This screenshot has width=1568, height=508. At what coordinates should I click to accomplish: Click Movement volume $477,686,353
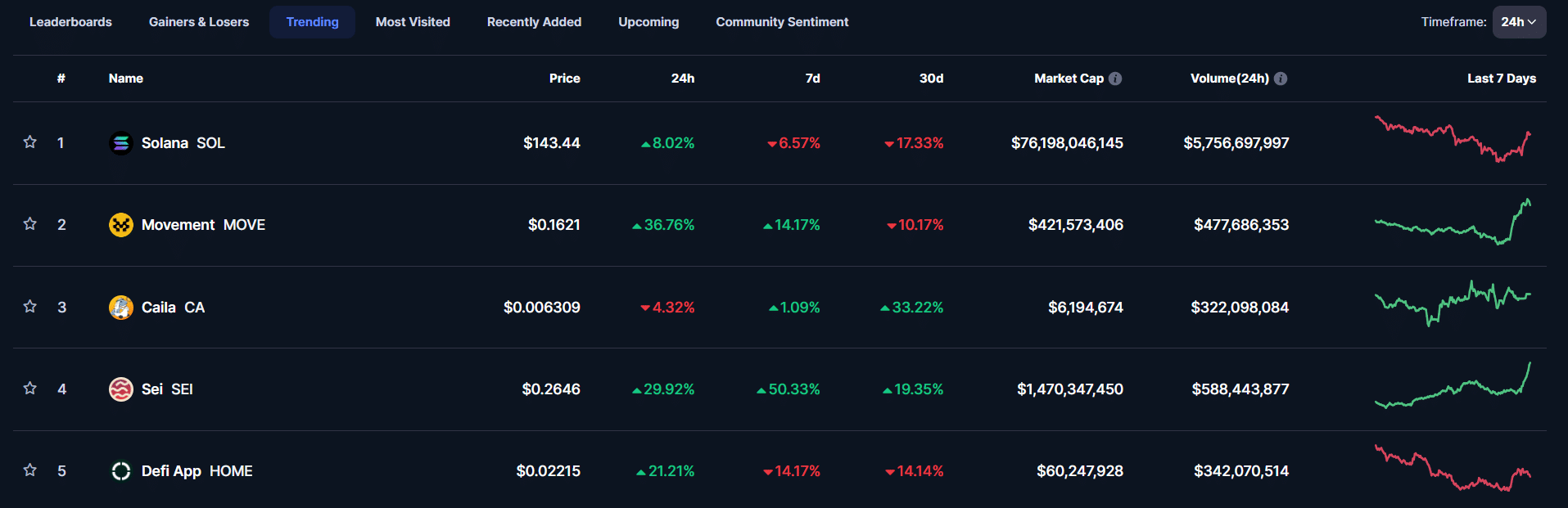coord(1241,225)
